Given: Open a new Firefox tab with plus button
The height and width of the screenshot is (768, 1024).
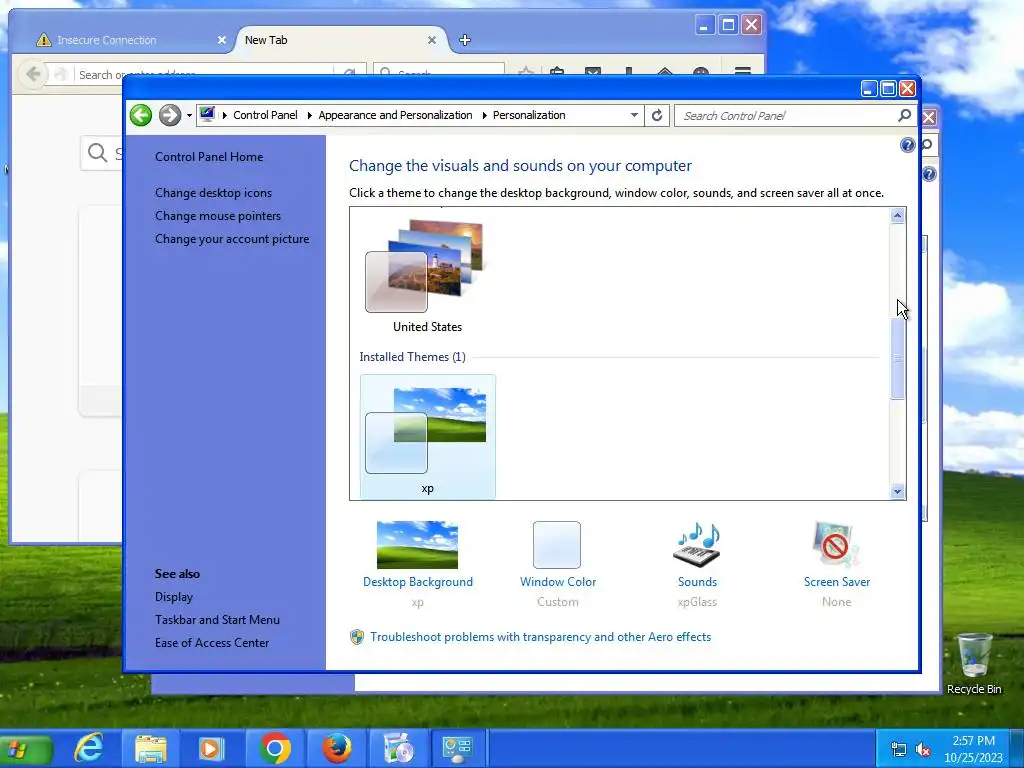Looking at the screenshot, I should click(x=465, y=40).
